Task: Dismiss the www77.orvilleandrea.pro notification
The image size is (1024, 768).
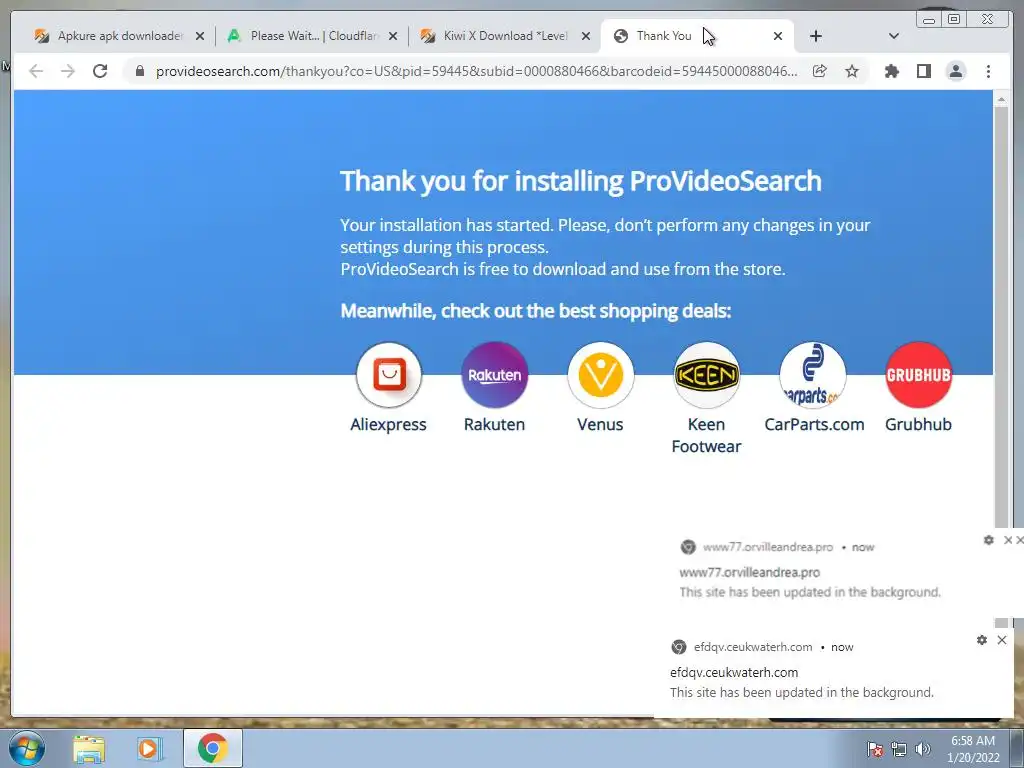Action: (1008, 540)
